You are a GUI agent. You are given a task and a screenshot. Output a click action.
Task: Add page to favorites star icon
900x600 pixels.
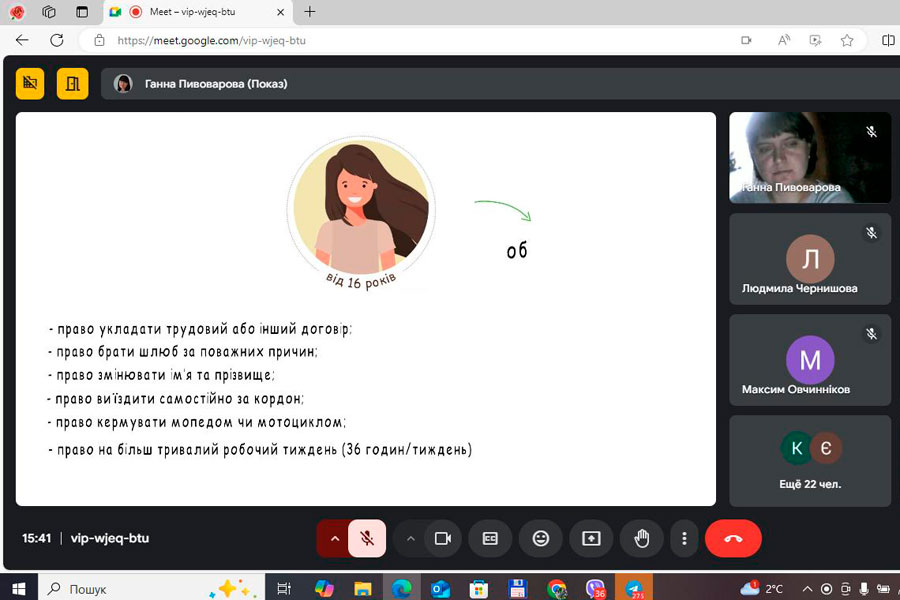click(847, 40)
